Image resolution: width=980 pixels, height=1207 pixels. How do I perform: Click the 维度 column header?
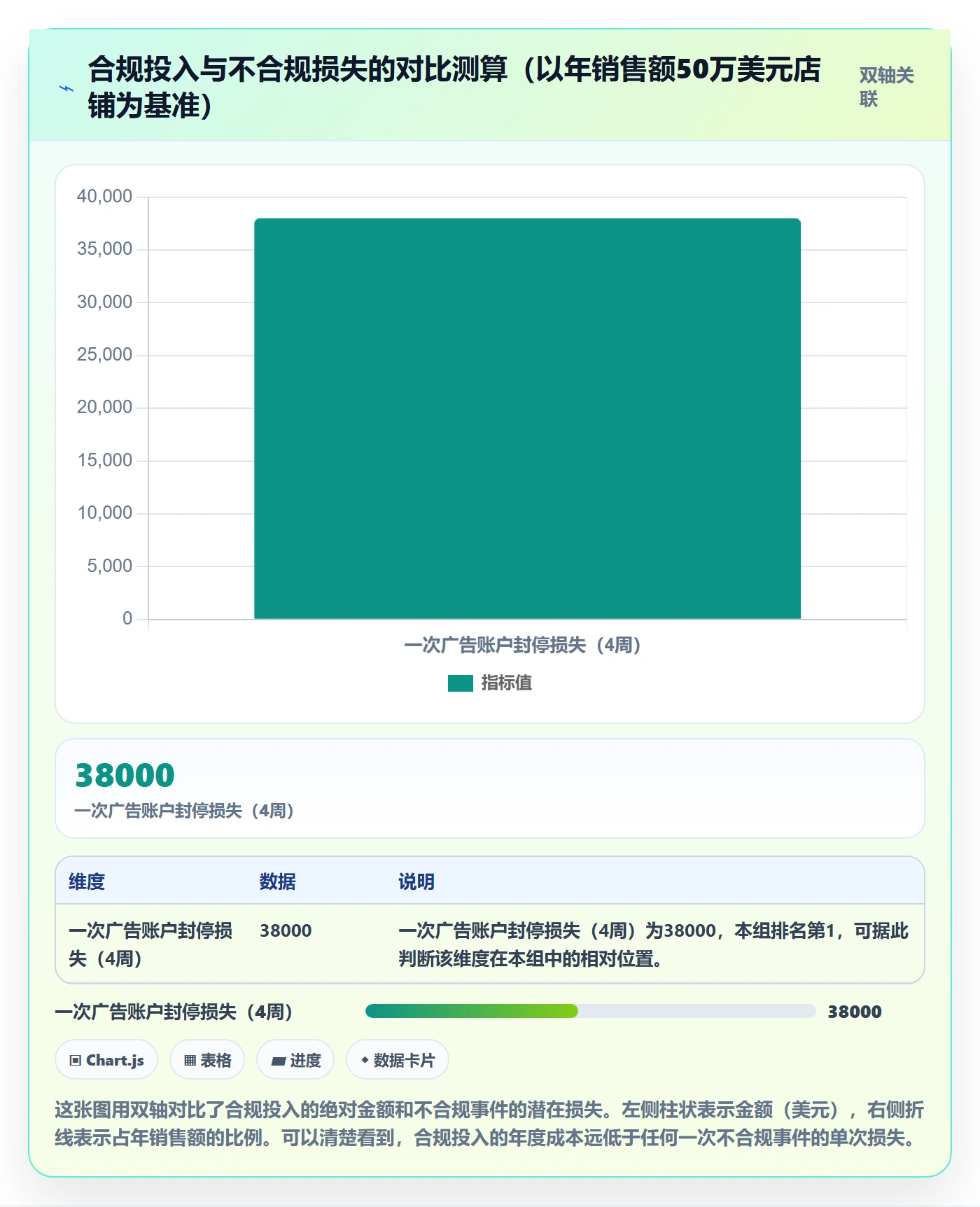click(x=87, y=881)
